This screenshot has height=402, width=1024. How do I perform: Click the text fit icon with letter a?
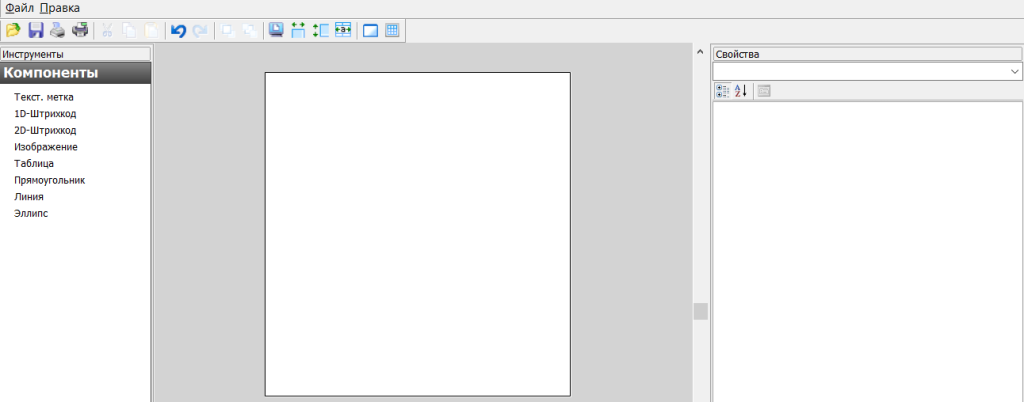click(x=343, y=30)
